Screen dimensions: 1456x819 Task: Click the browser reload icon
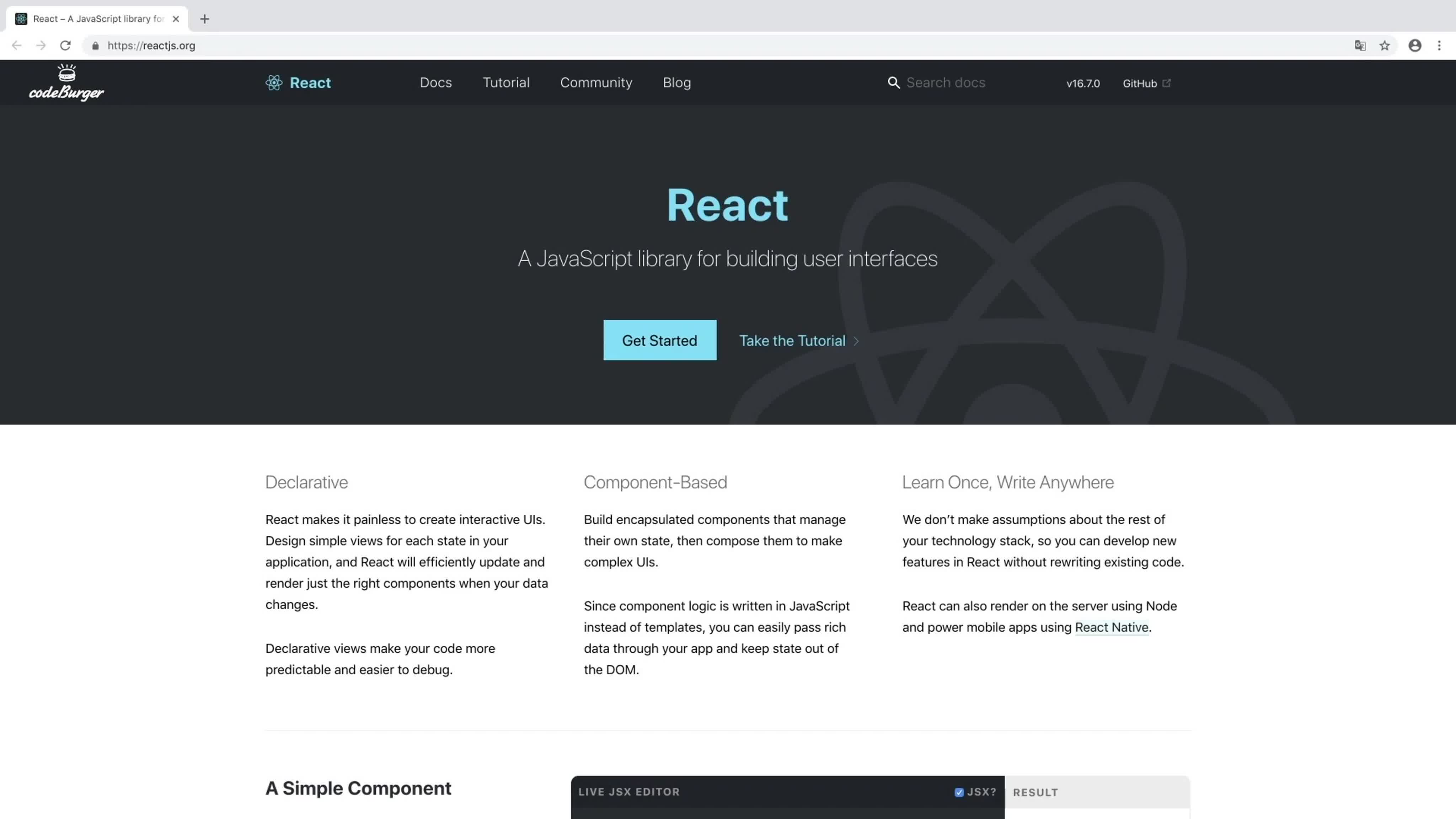(65, 45)
